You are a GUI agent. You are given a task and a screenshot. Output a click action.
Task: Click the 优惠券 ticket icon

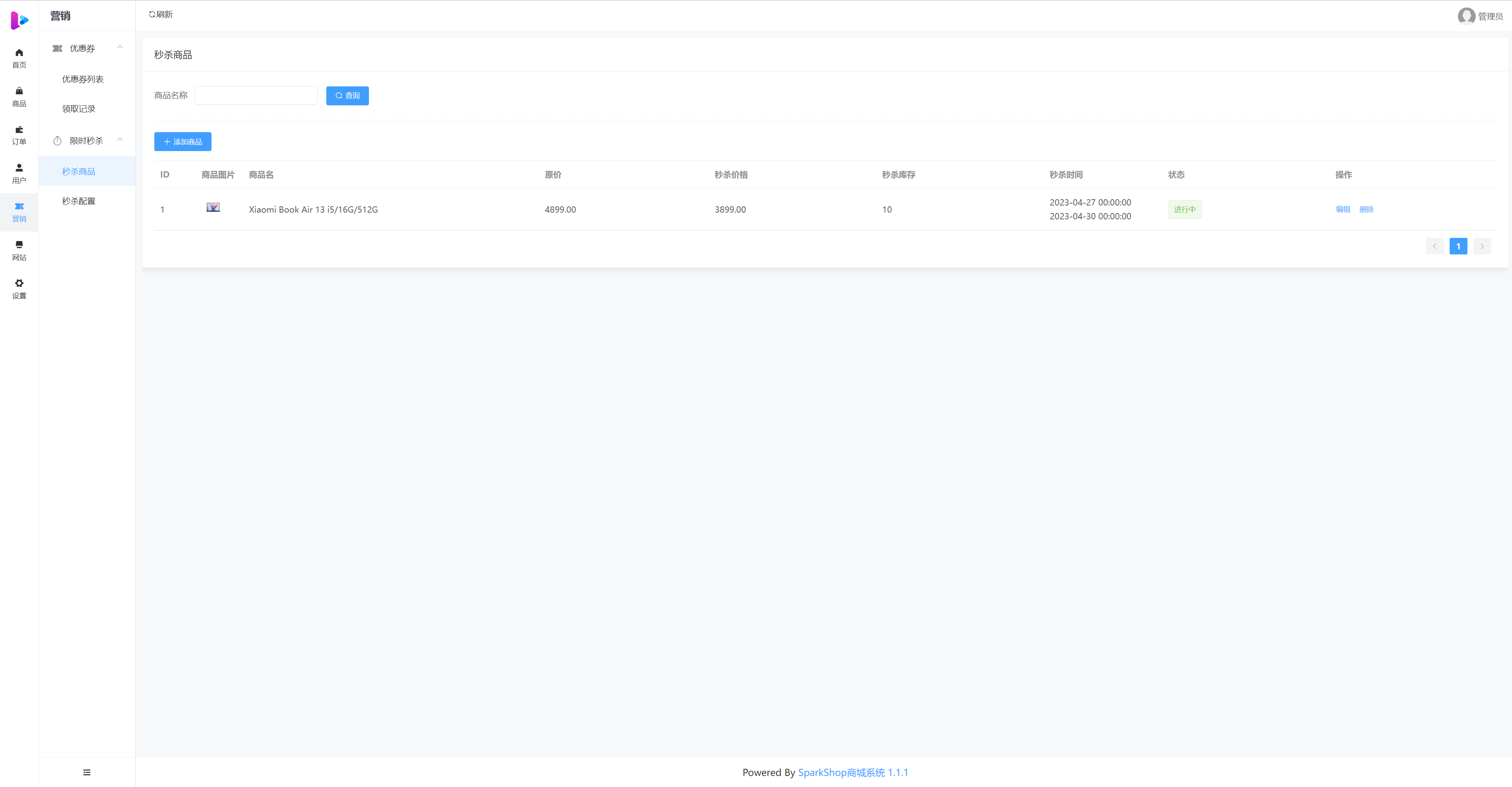pyautogui.click(x=58, y=48)
